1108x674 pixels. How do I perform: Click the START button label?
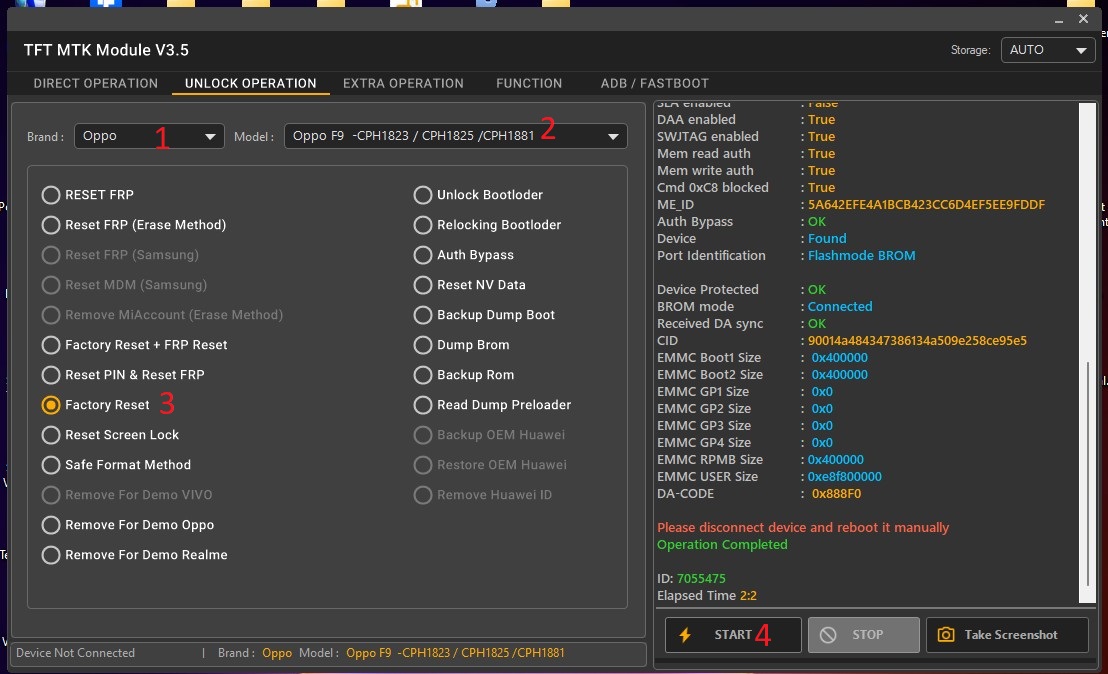733,634
